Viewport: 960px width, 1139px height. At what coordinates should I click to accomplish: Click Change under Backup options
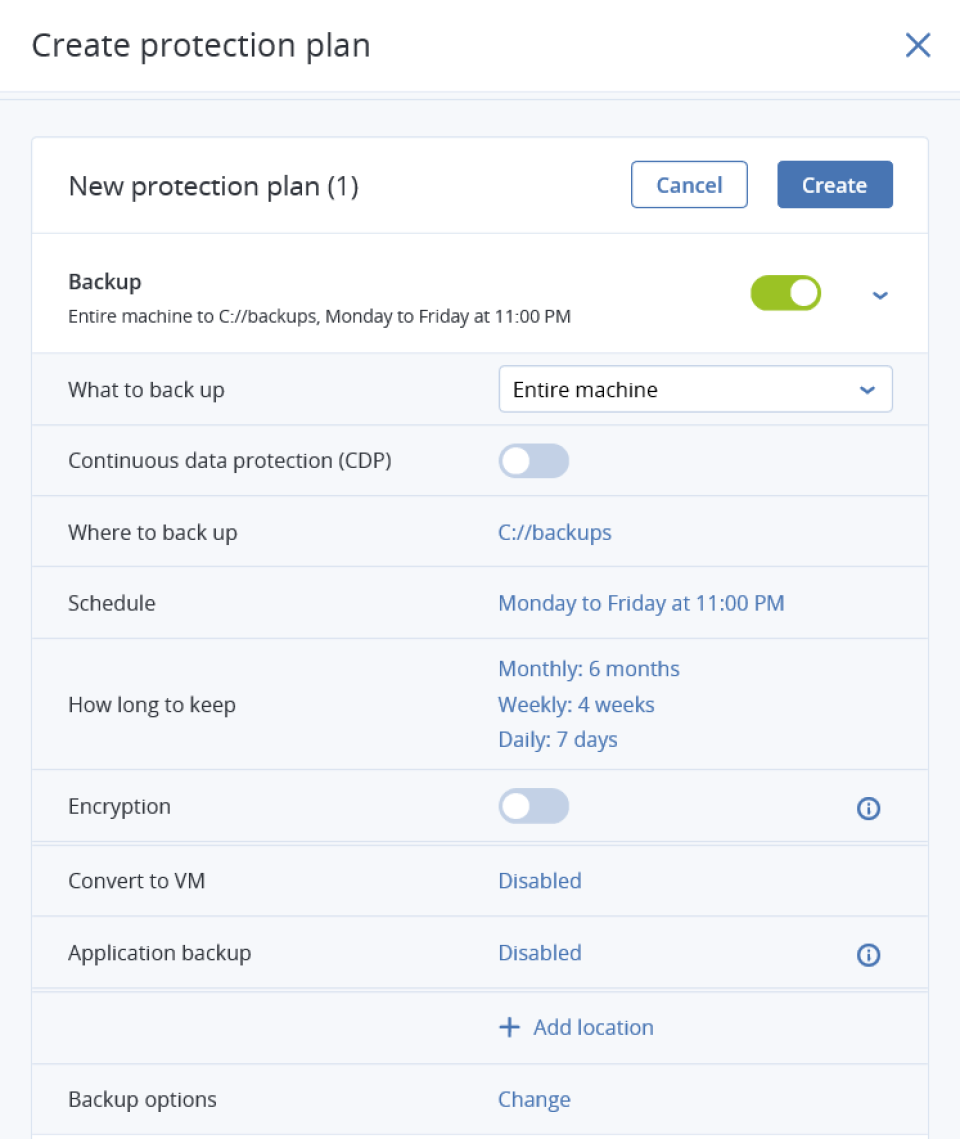click(534, 1099)
